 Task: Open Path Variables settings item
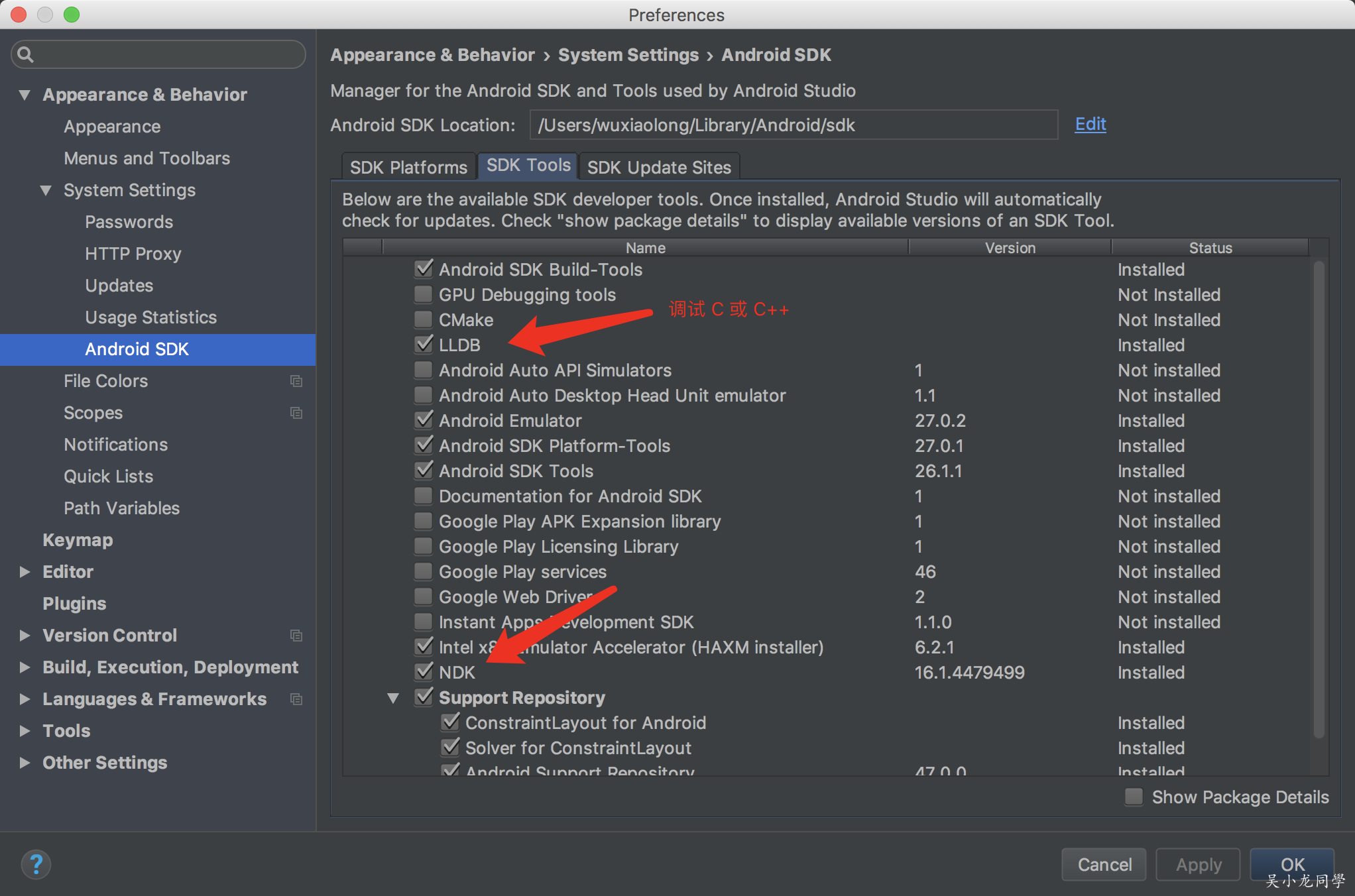coord(121,508)
